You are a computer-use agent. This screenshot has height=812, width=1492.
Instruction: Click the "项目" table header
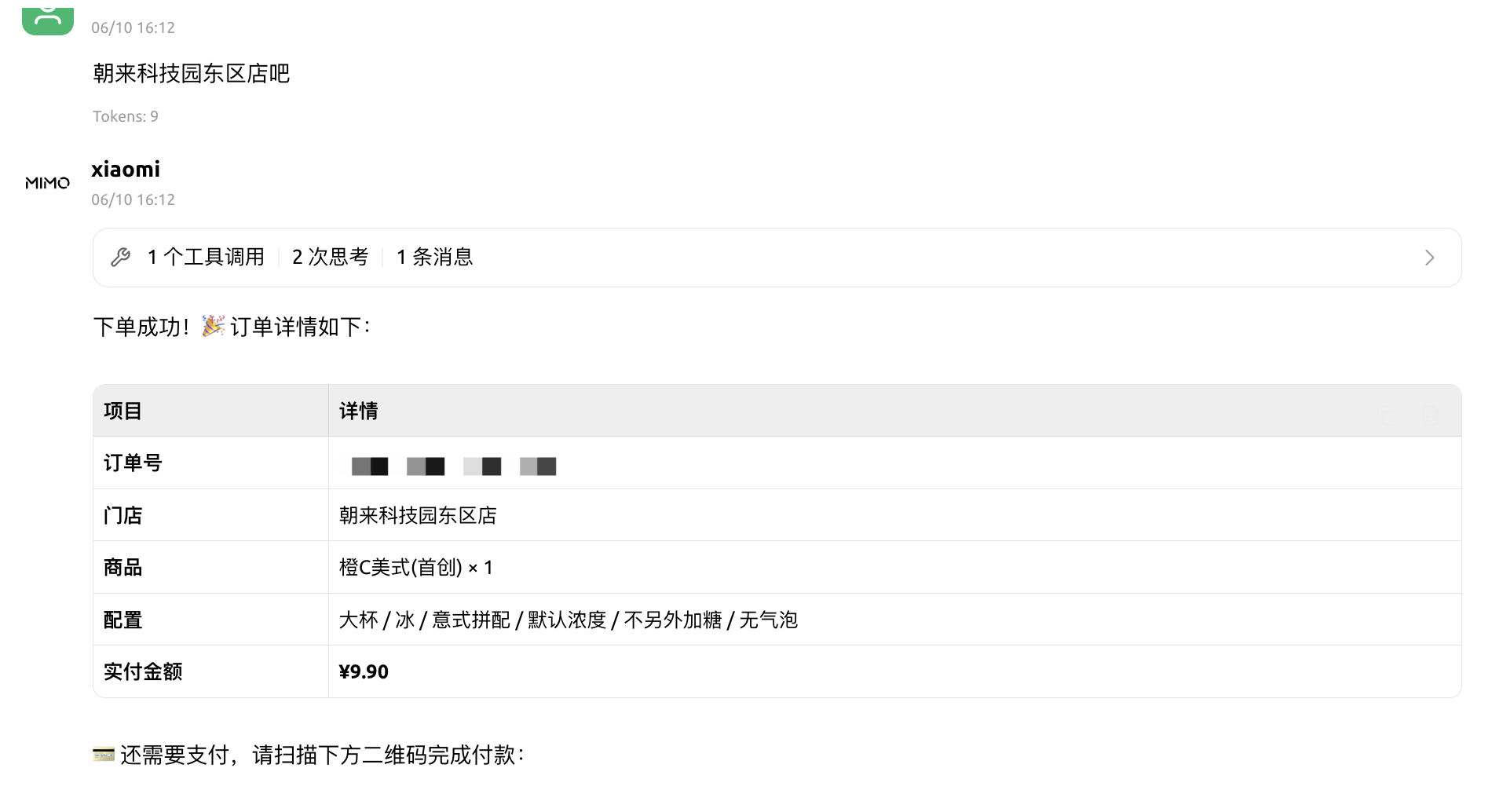123,411
